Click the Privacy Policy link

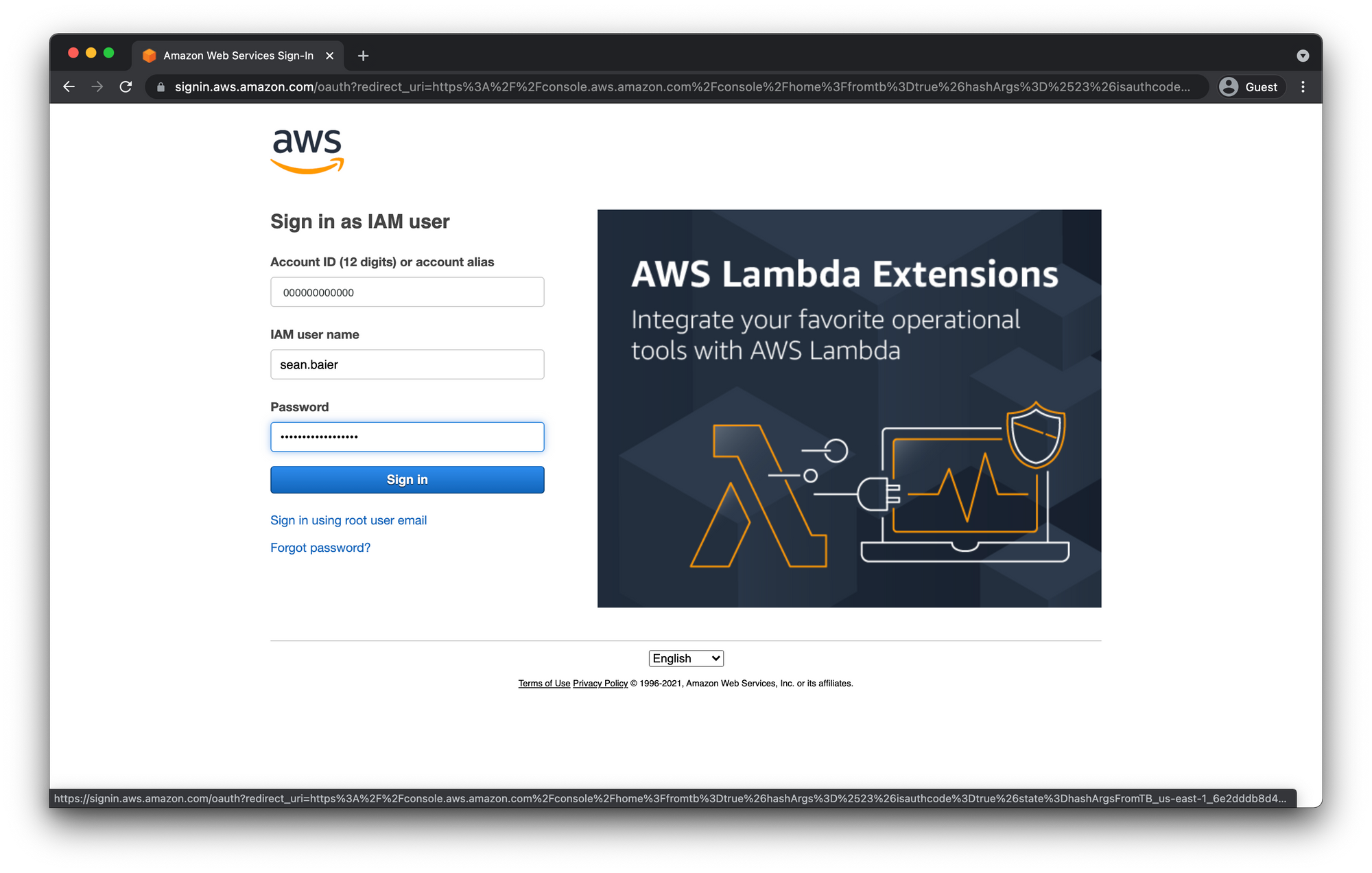pos(600,683)
